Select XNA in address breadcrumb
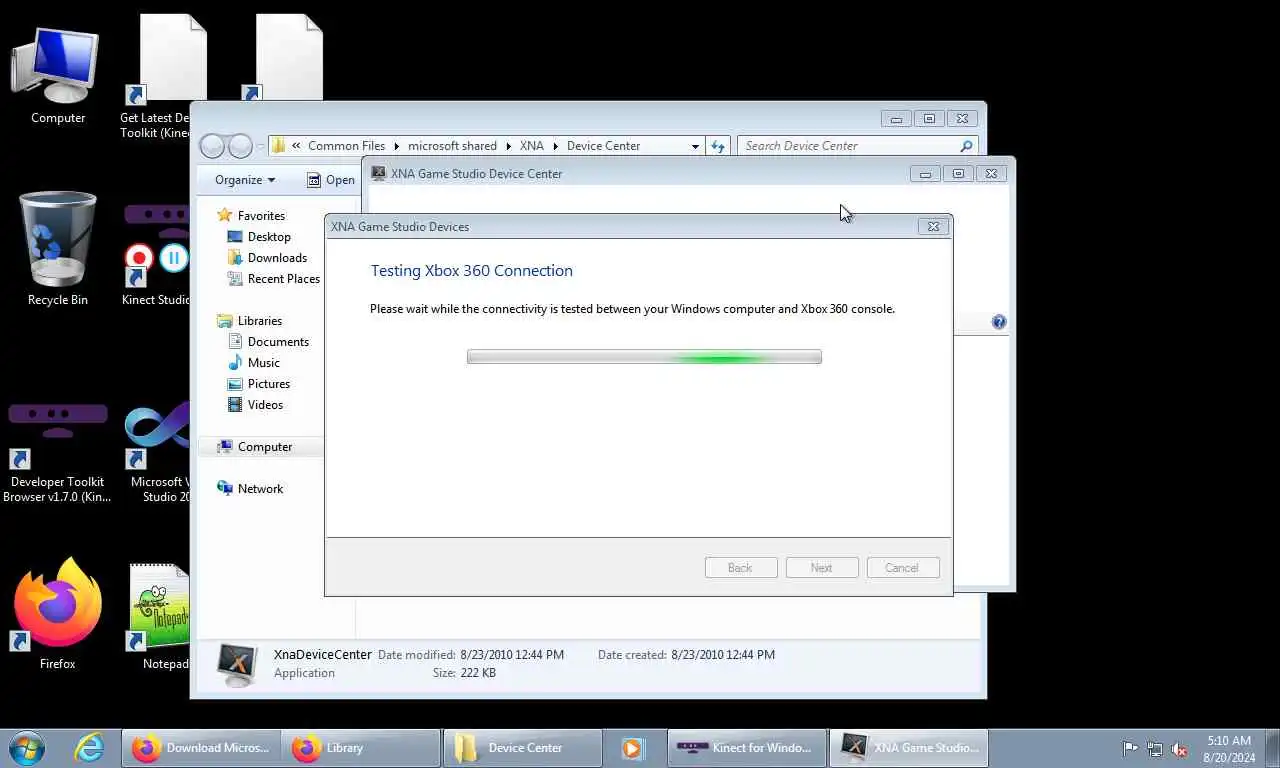The height and width of the screenshot is (768, 1280). point(532,146)
